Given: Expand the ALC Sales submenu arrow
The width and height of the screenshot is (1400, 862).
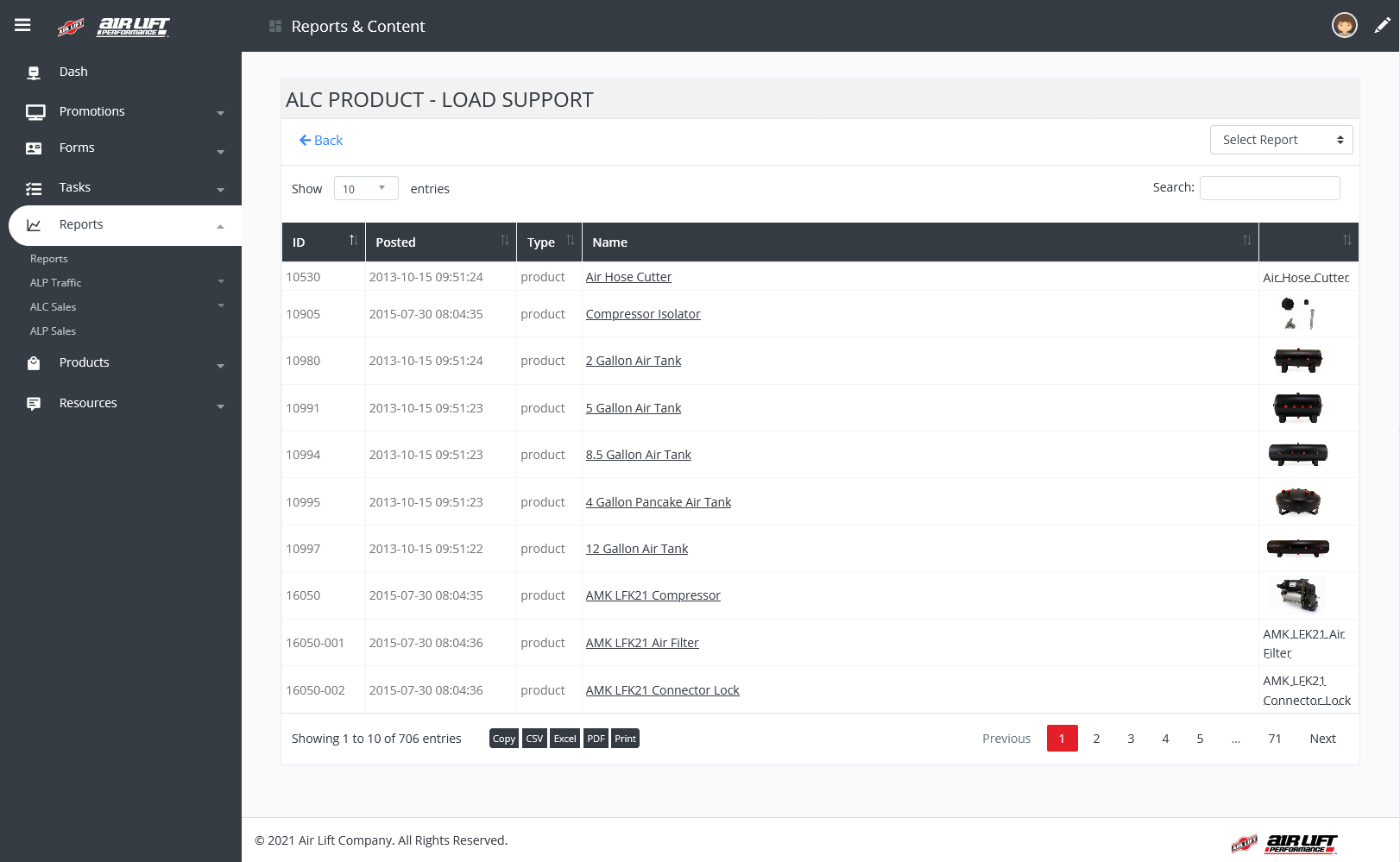Looking at the screenshot, I should (221, 305).
